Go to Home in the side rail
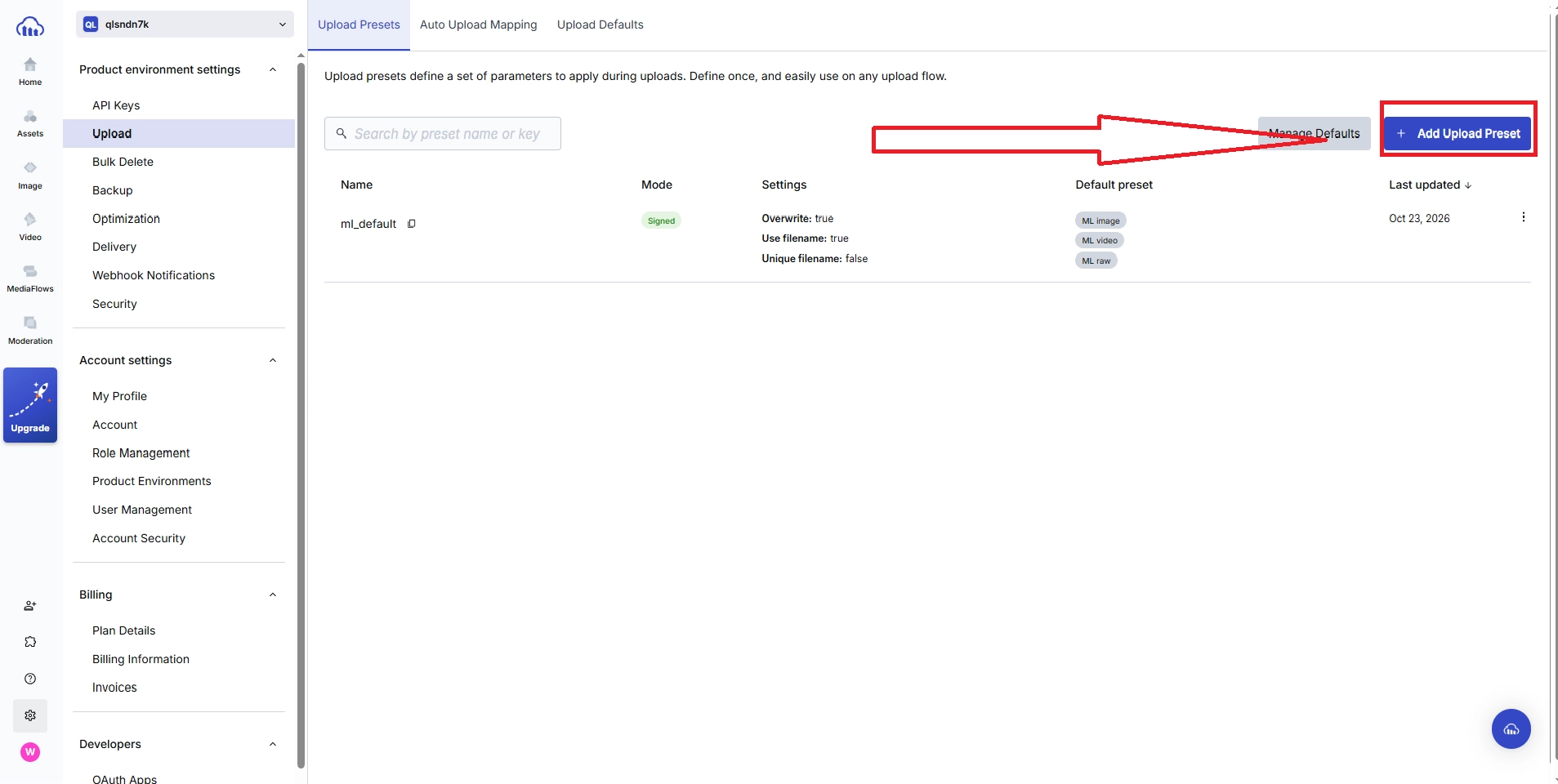 [30, 72]
